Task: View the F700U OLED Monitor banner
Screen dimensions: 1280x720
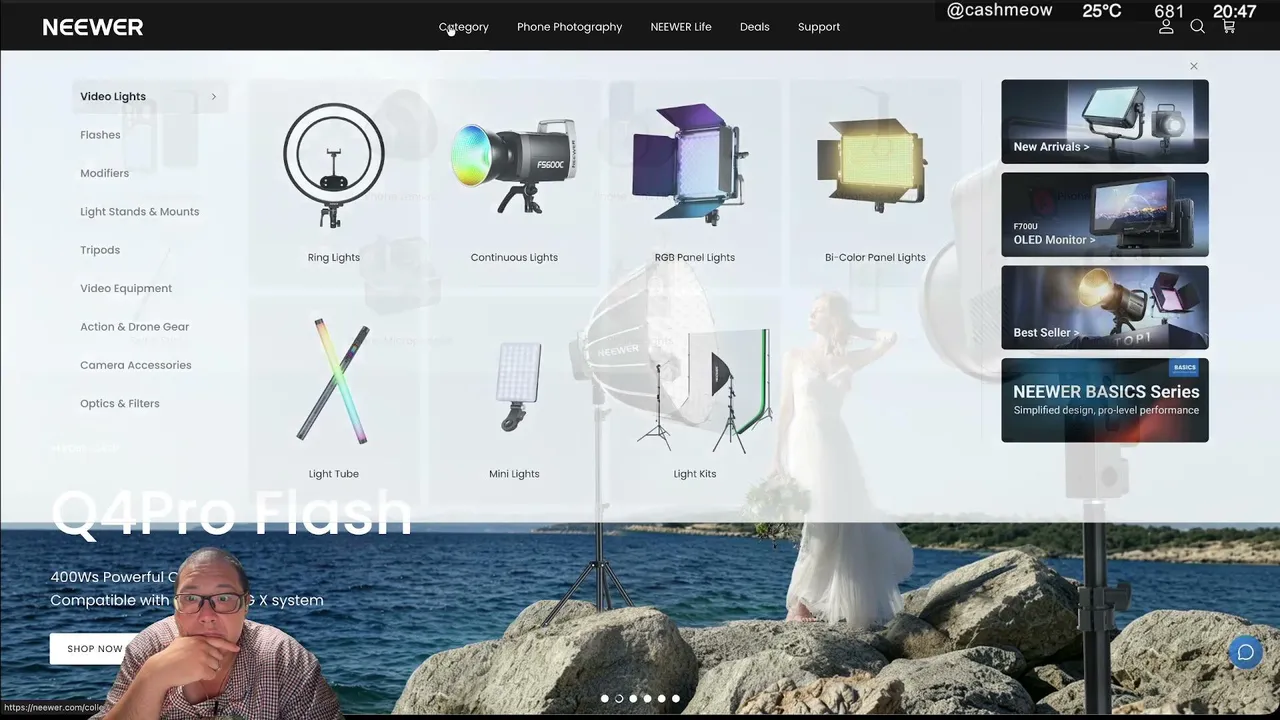Action: (x=1105, y=215)
